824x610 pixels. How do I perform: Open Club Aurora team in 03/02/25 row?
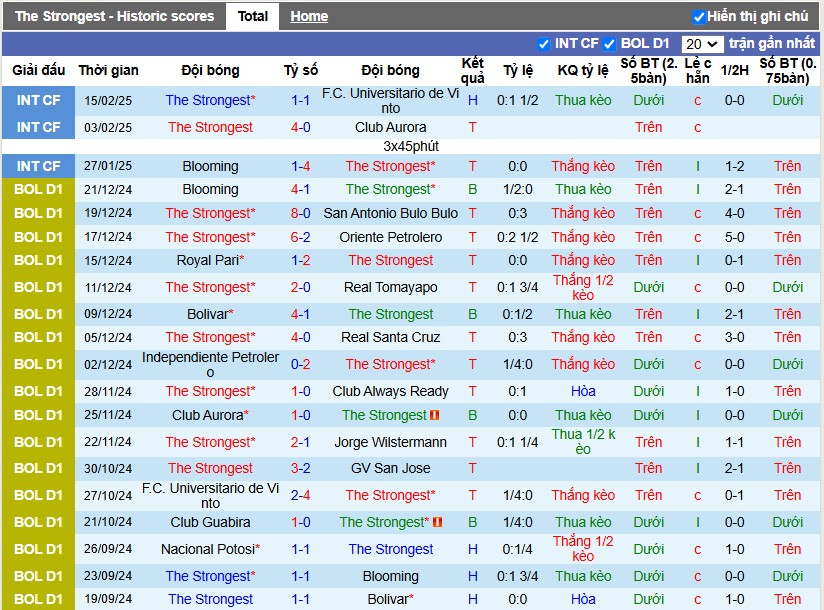tap(390, 127)
